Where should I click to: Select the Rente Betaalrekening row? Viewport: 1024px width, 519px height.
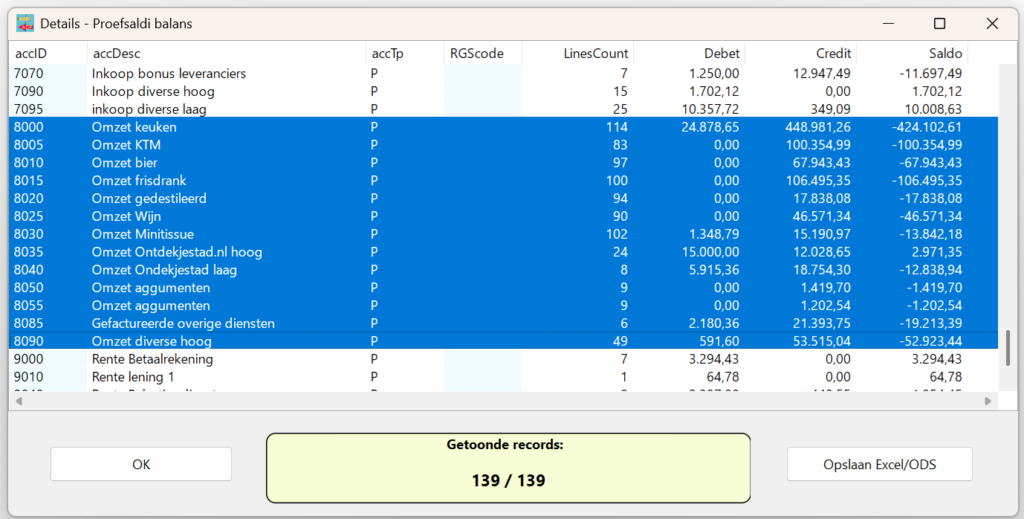coord(152,359)
